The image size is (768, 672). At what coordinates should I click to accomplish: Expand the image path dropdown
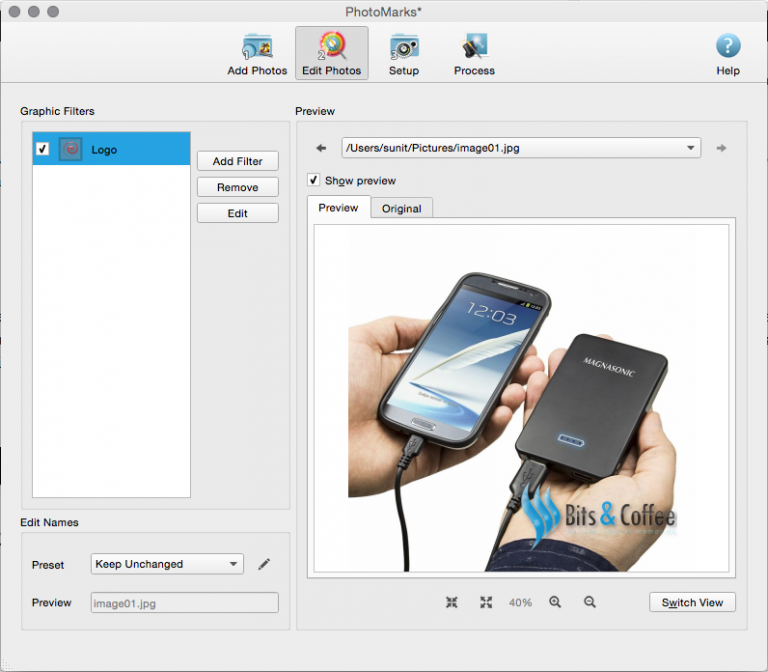pyautogui.click(x=691, y=148)
